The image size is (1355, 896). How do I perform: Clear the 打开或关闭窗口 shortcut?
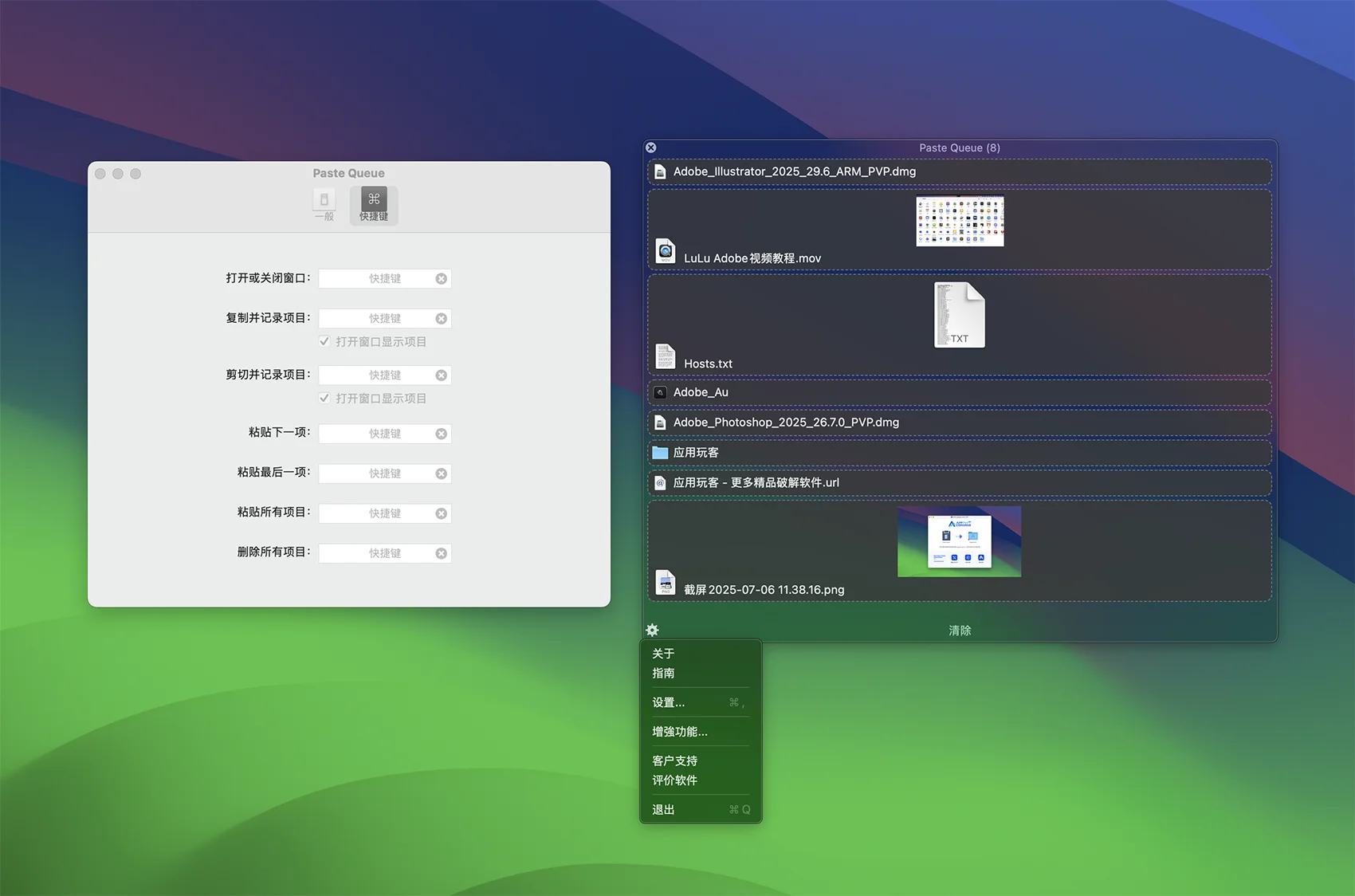[441, 279]
